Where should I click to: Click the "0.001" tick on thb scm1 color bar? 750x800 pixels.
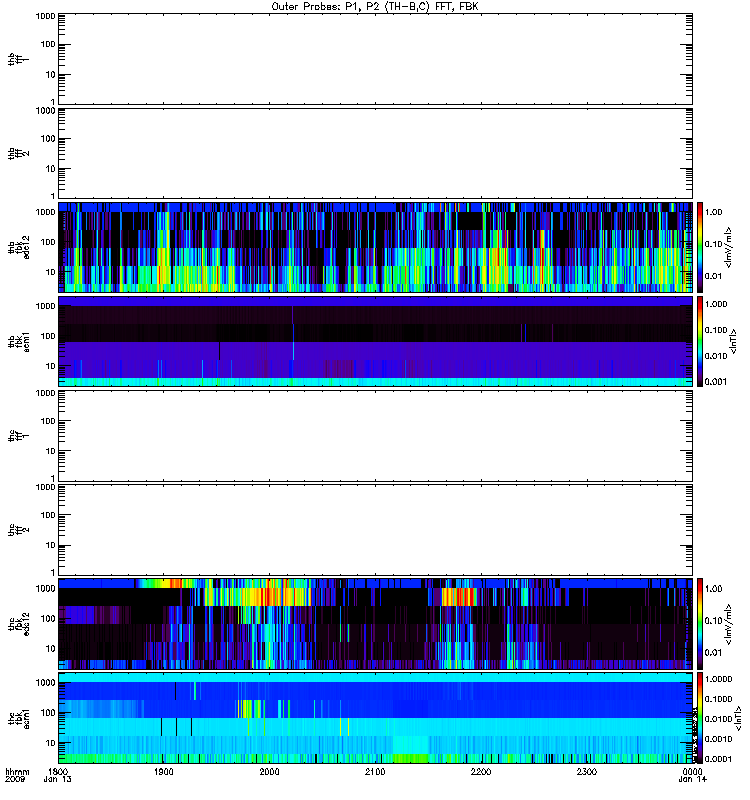tap(716, 382)
